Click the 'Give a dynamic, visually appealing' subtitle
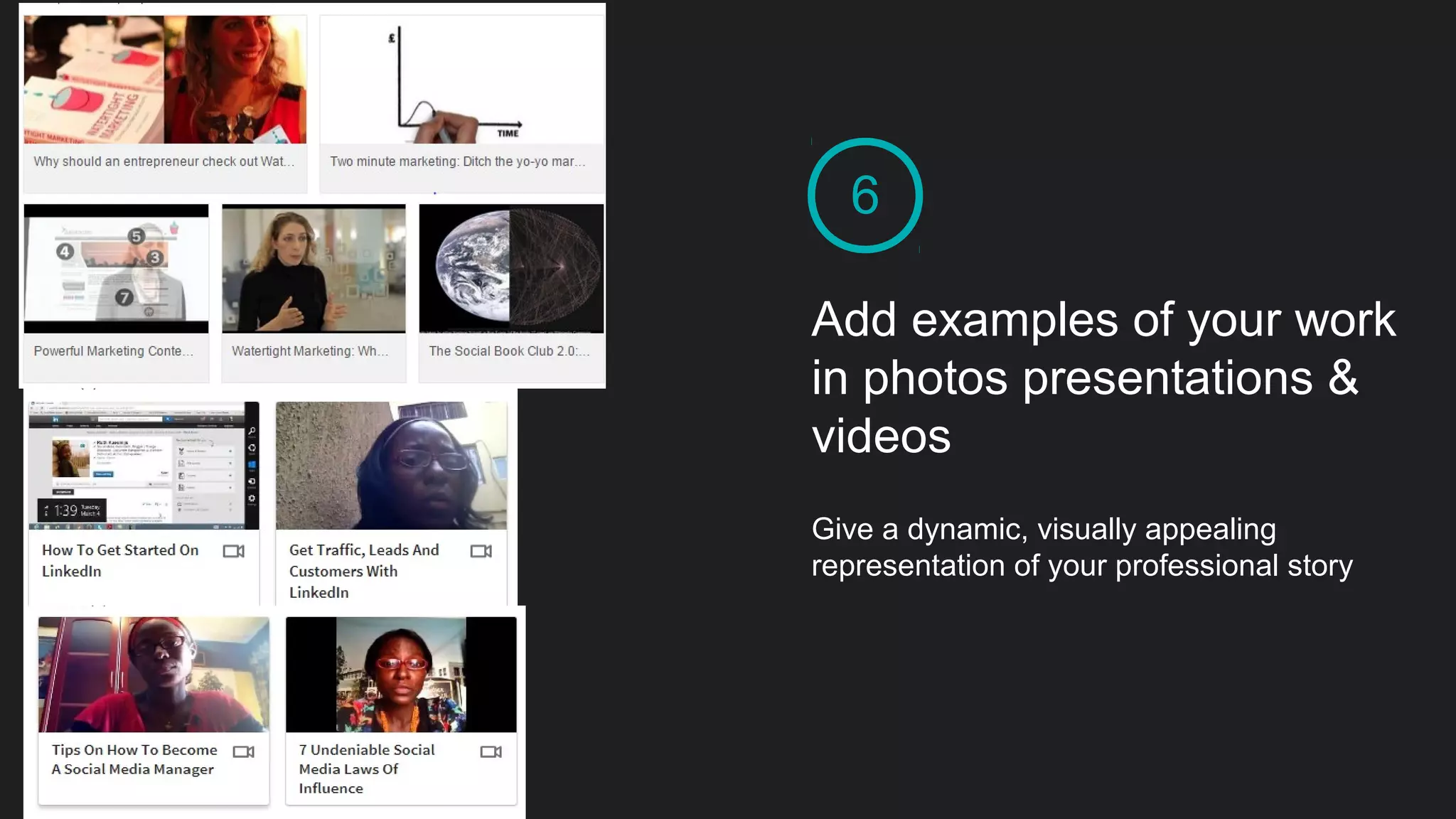The image size is (1456, 819). click(1082, 547)
